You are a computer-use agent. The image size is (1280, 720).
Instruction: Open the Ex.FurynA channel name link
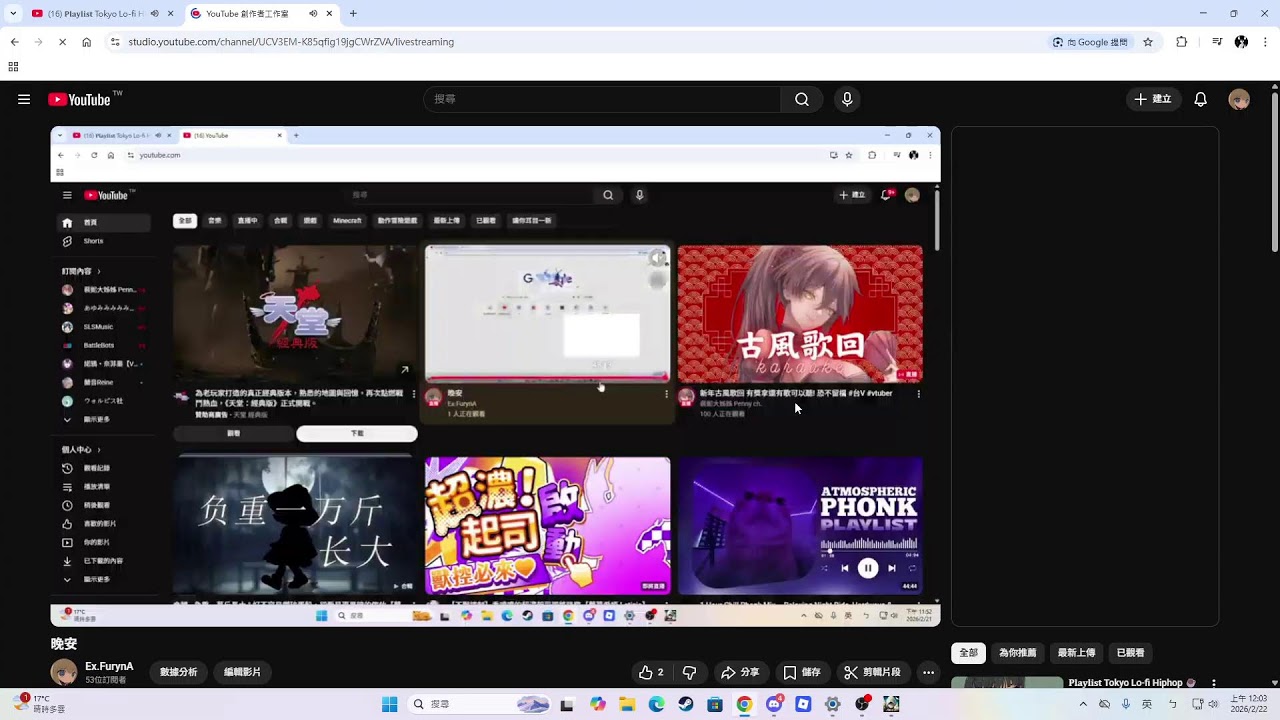point(109,666)
